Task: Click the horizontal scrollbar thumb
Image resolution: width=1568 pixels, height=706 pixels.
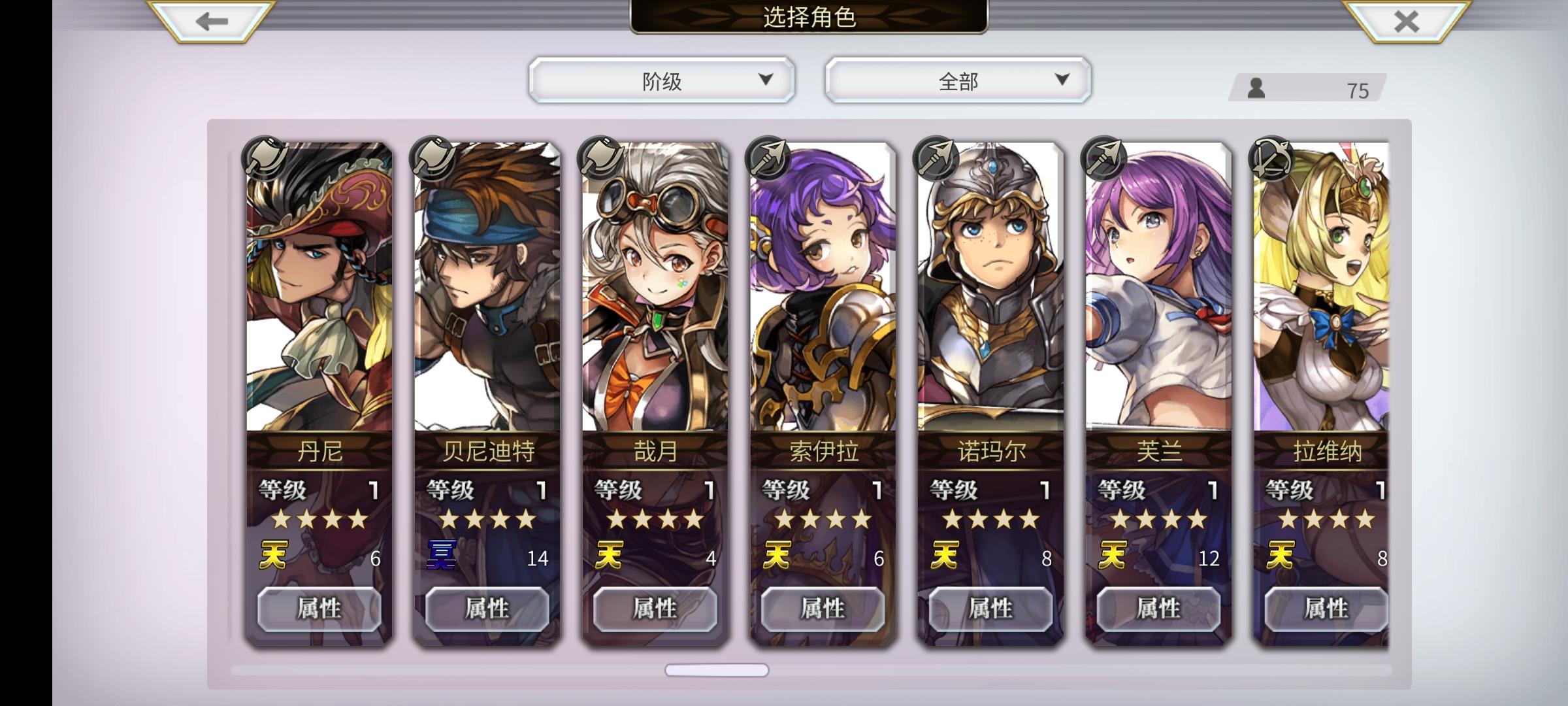Action: click(717, 670)
